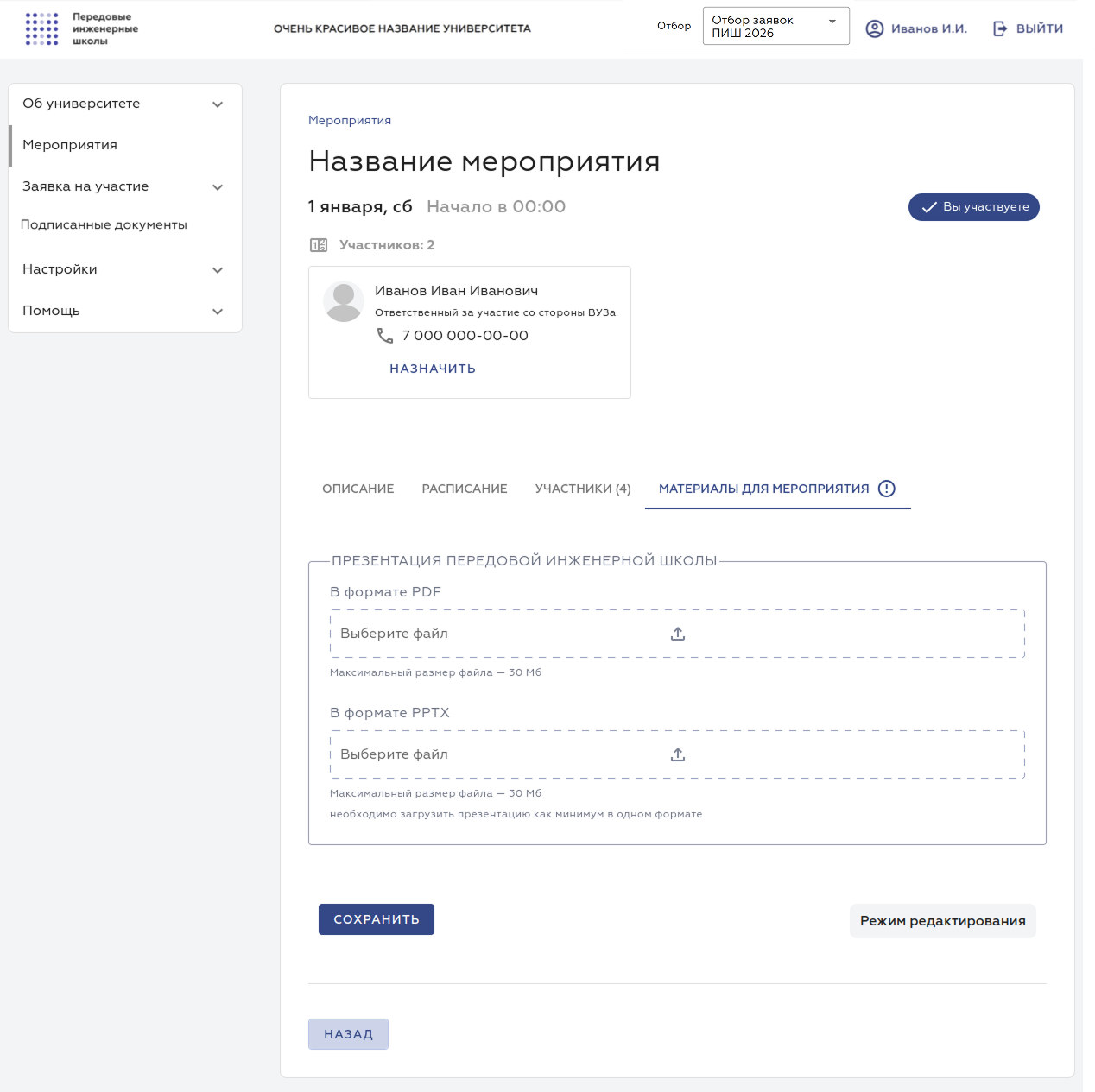Select Материалы для мероприятия tab
This screenshot has height=1092, width=1095.
click(x=778, y=489)
